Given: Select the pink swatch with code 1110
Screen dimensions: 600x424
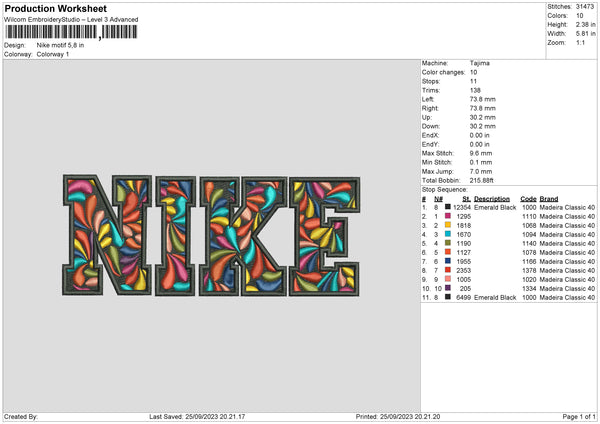Looking at the screenshot, I should [x=447, y=216].
